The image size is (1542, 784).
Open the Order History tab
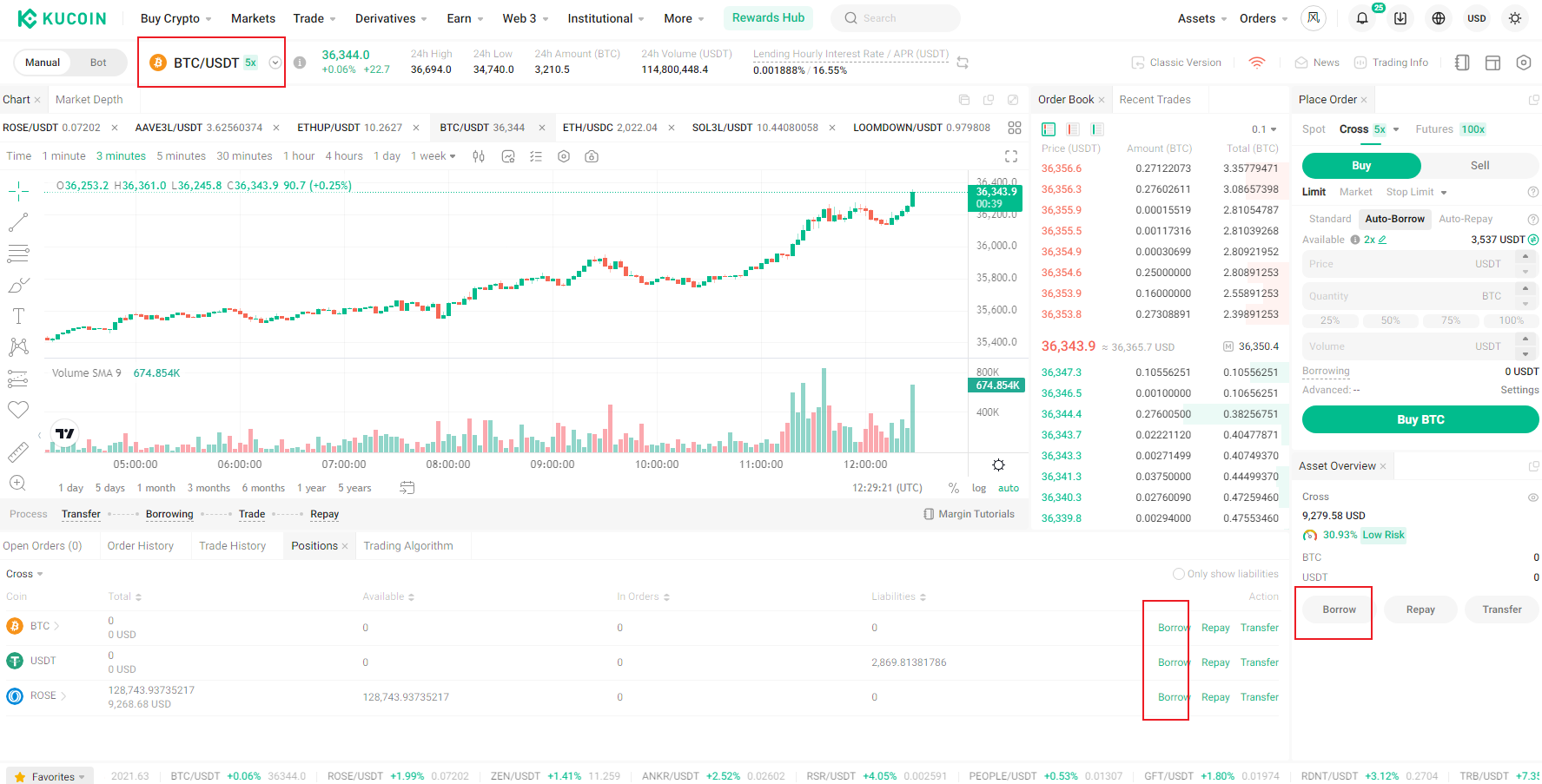coord(141,546)
